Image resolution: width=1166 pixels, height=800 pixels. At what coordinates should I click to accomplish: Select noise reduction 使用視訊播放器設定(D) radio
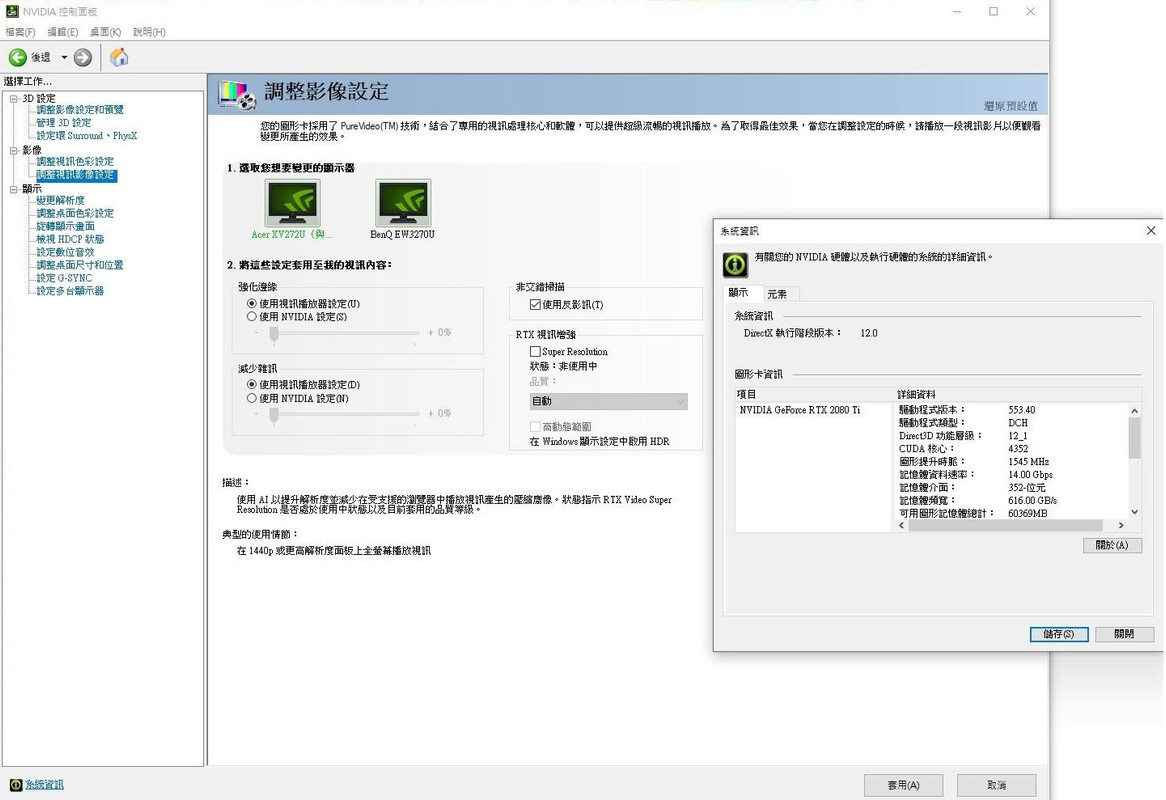[251, 384]
